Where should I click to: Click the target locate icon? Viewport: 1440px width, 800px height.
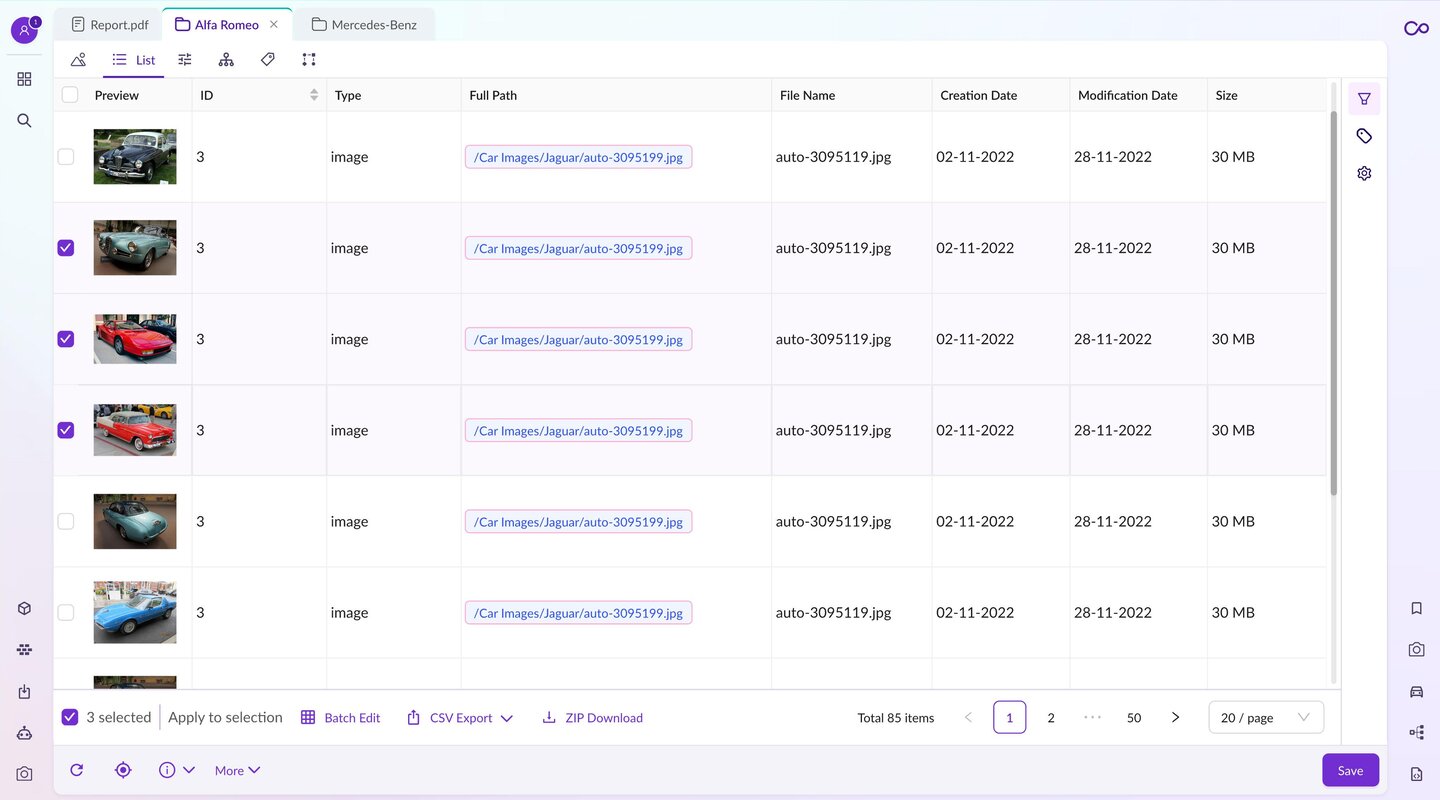pos(123,770)
